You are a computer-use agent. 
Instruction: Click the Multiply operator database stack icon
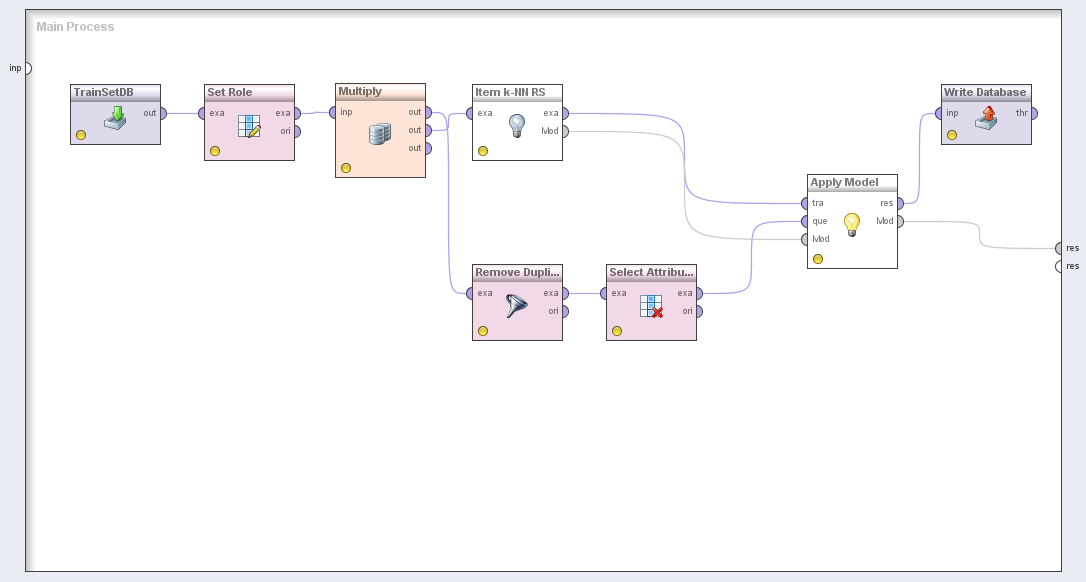380,134
